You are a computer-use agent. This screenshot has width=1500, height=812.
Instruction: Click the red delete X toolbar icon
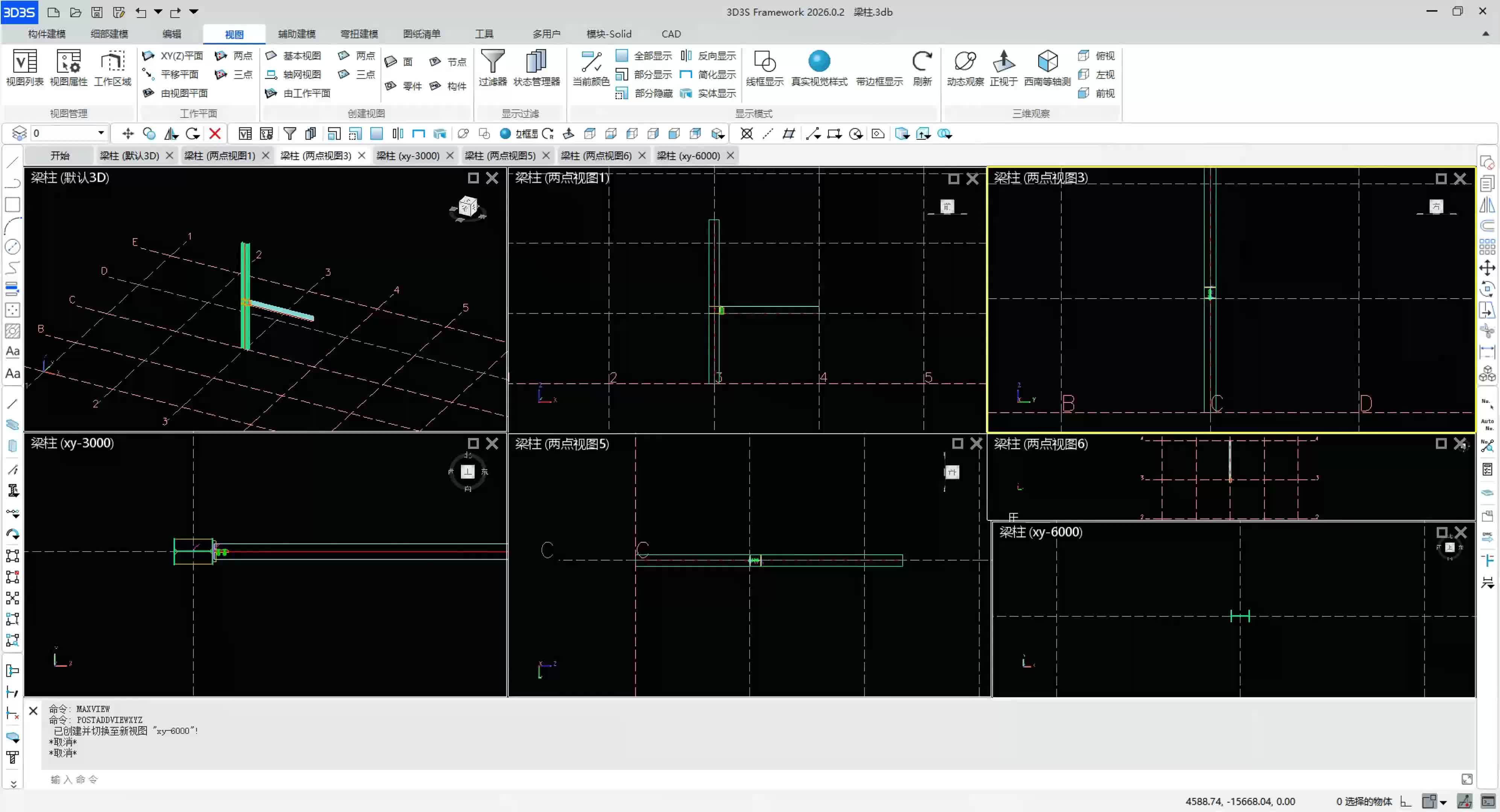(x=215, y=134)
